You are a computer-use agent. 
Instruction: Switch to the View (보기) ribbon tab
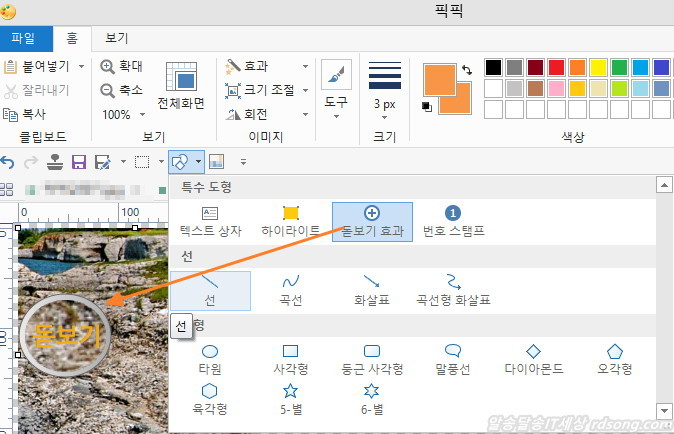click(117, 39)
